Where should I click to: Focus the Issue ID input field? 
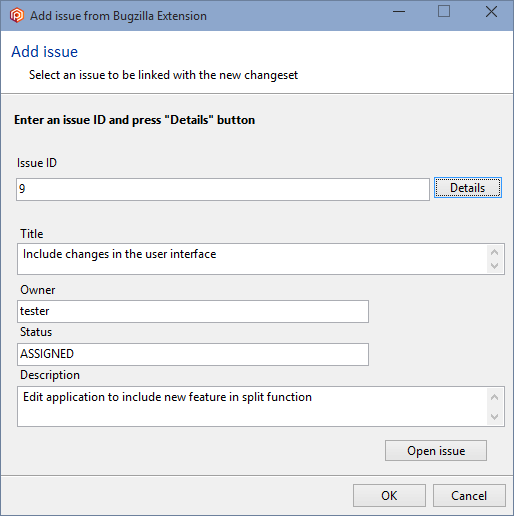click(x=223, y=189)
